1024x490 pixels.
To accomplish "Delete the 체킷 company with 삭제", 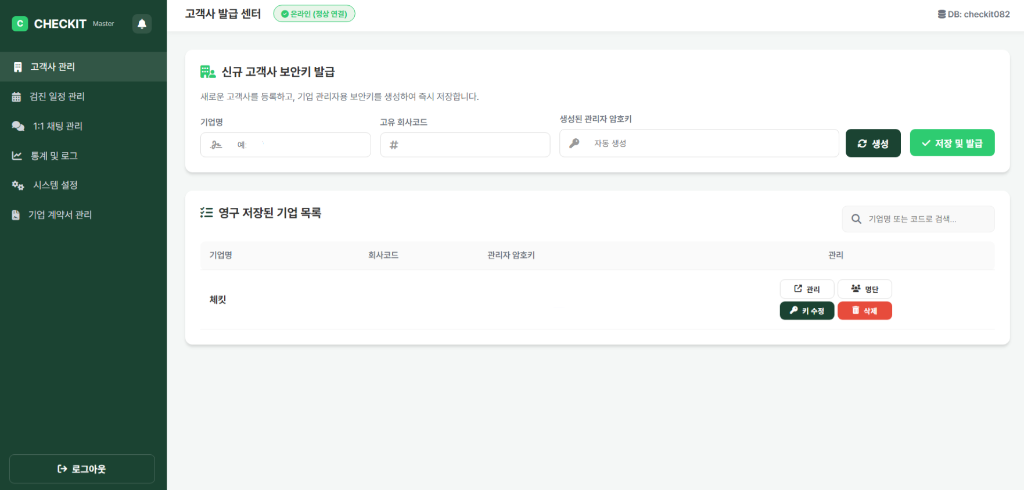I will 864,311.
